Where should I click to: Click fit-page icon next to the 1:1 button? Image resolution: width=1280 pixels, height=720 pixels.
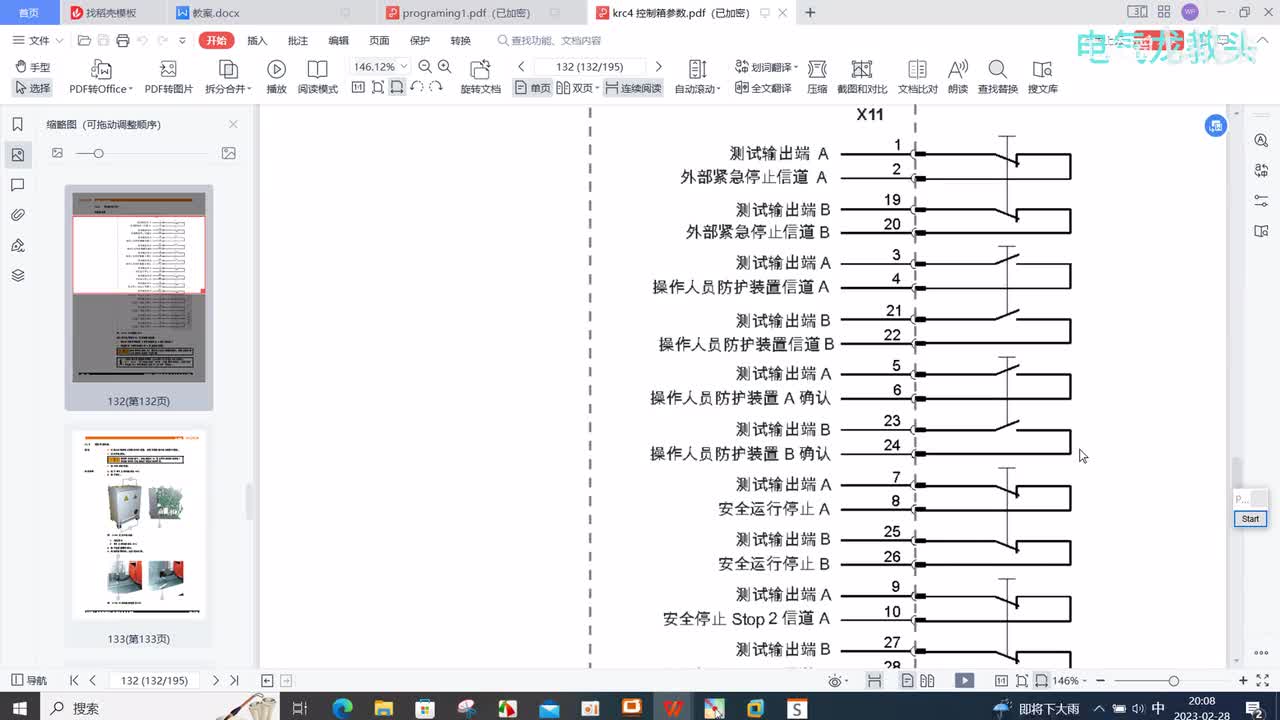pyautogui.click(x=377, y=88)
